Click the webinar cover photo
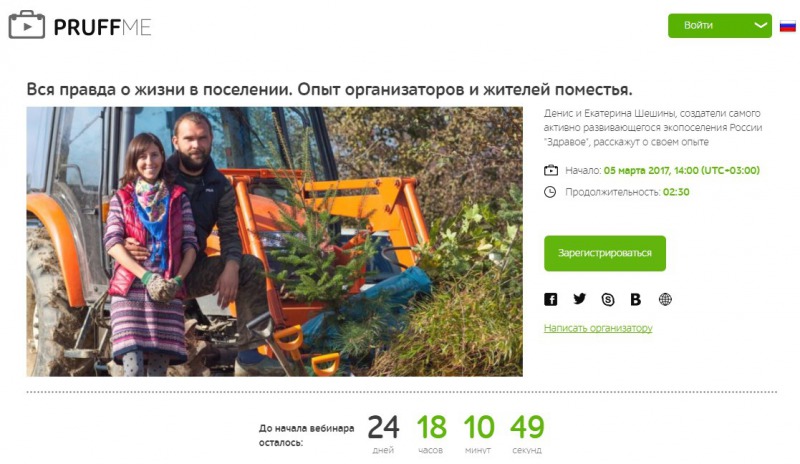Screen dimensions: 800x464 coord(274,241)
